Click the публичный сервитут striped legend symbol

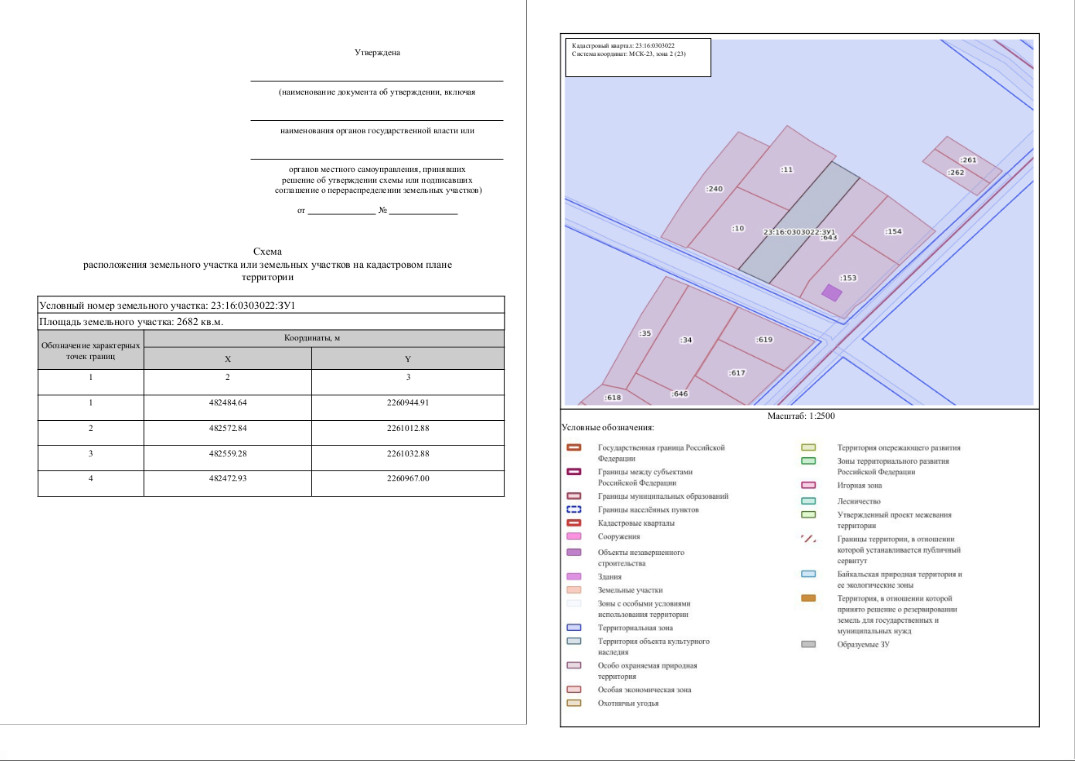809,538
